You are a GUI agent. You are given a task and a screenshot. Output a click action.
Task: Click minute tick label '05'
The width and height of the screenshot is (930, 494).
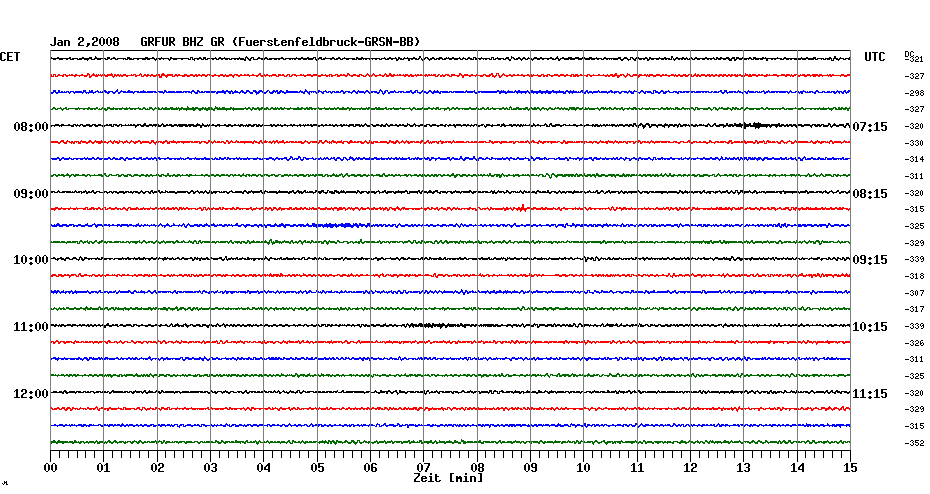[x=317, y=468]
